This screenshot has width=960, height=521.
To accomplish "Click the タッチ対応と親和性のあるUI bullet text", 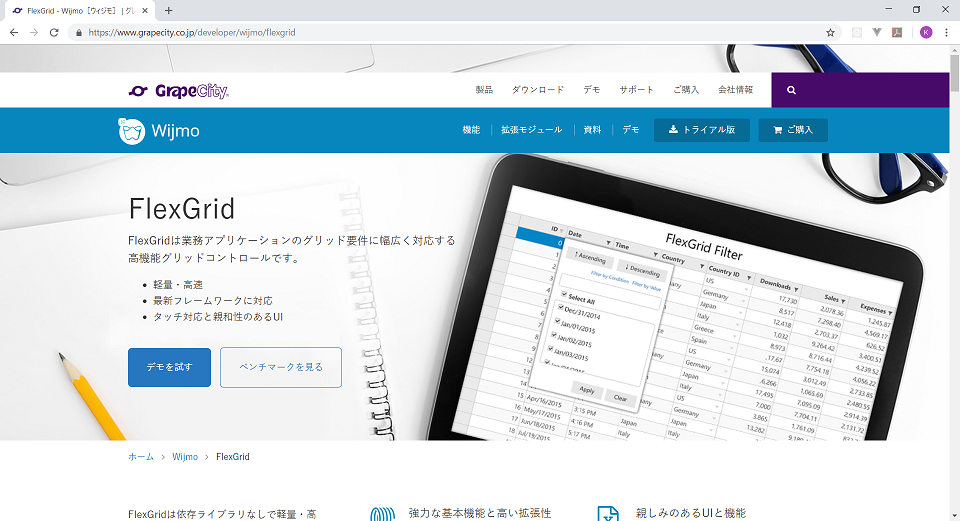I will coord(218,317).
